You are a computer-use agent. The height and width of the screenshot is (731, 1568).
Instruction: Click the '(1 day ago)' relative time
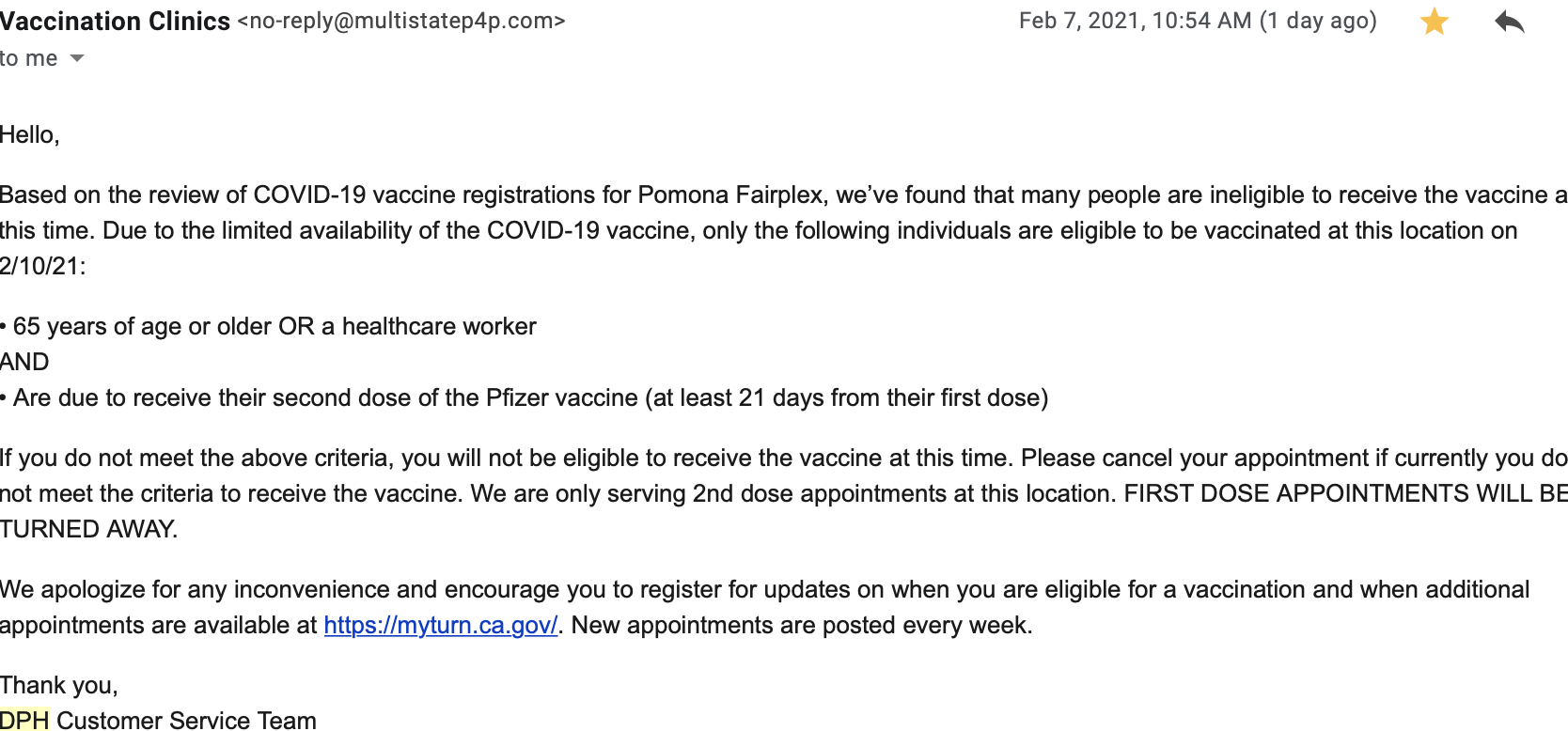pyautogui.click(x=1318, y=21)
